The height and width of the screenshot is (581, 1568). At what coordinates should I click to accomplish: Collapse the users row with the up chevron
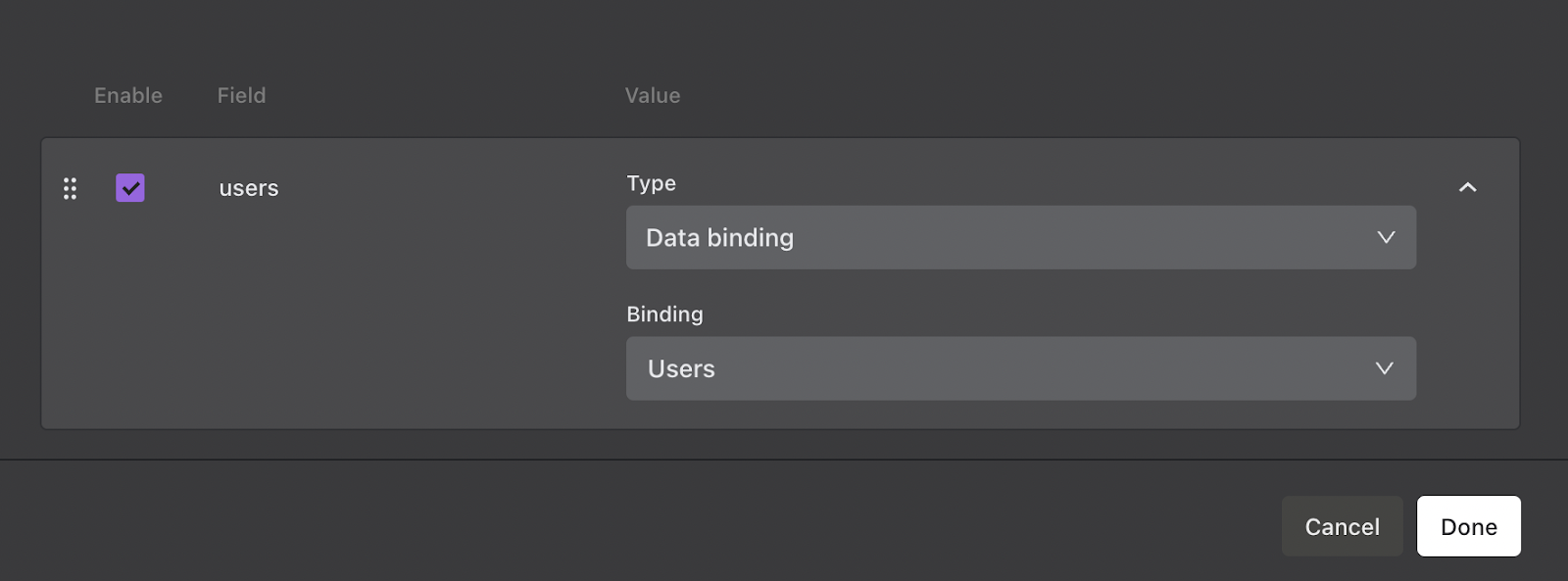click(1467, 187)
